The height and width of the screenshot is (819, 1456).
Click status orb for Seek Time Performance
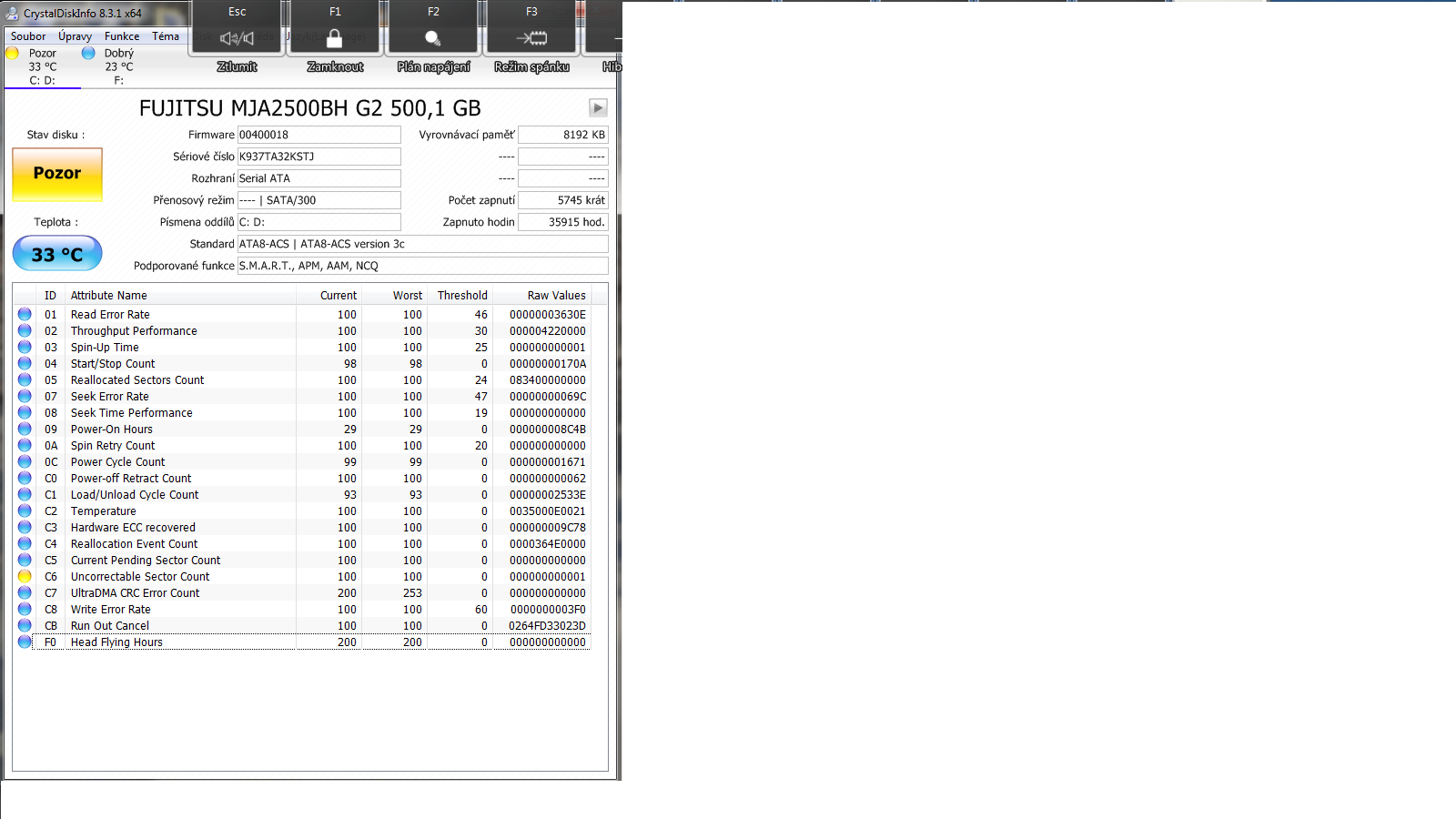(25, 412)
